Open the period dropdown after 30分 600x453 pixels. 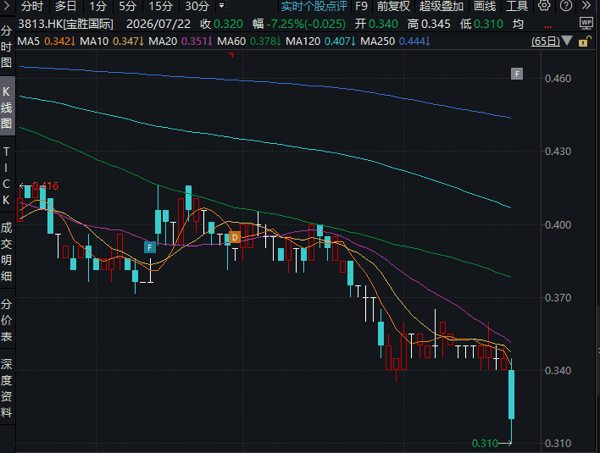pyautogui.click(x=222, y=6)
